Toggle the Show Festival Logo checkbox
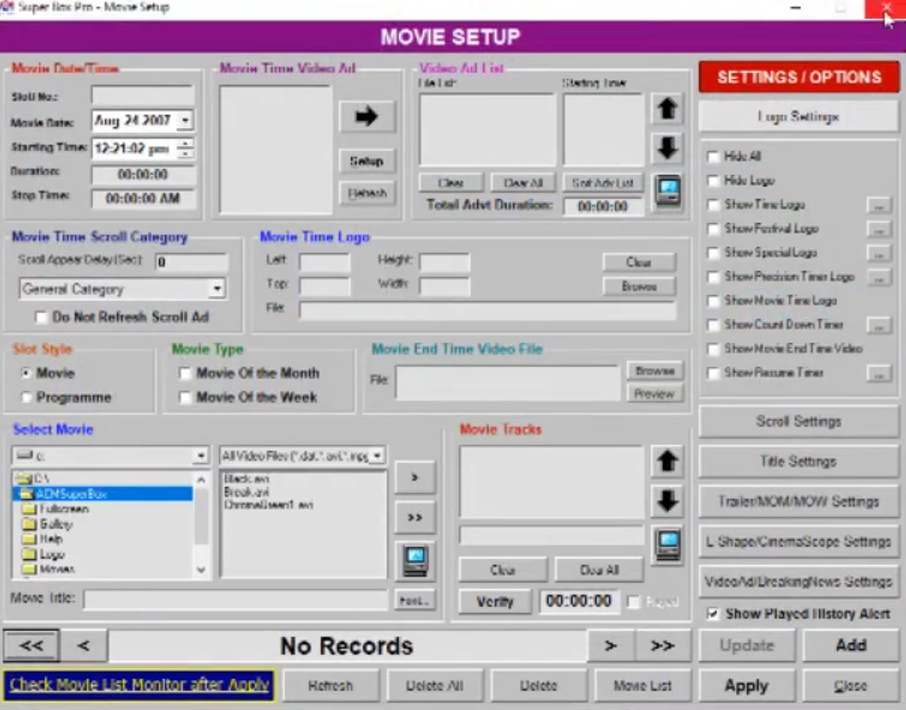This screenshot has height=710, width=906. [x=713, y=229]
